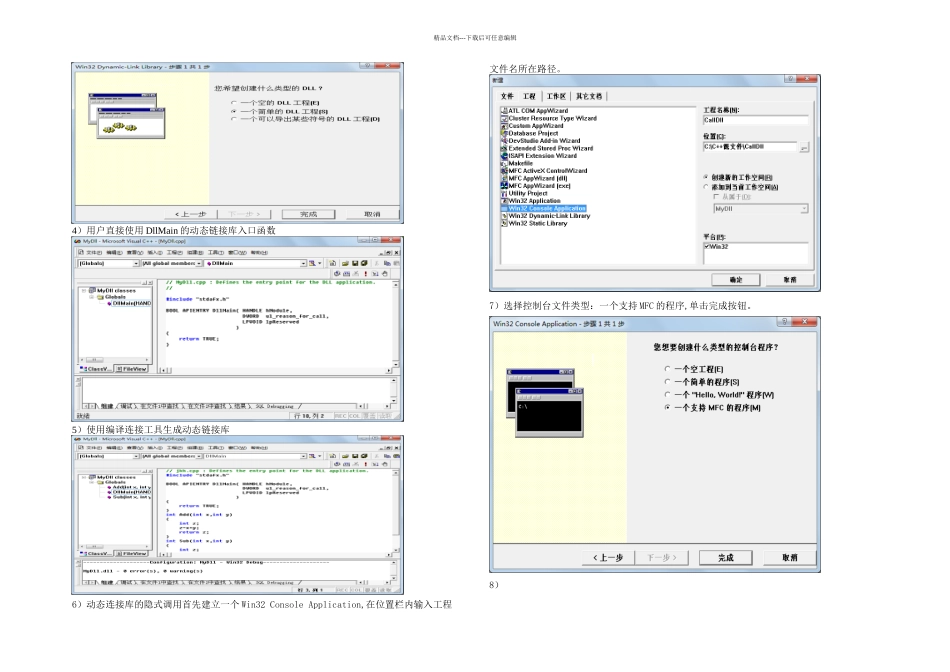Click 工程名称 field containing CallDll
950x672 pixels.
coord(756,120)
